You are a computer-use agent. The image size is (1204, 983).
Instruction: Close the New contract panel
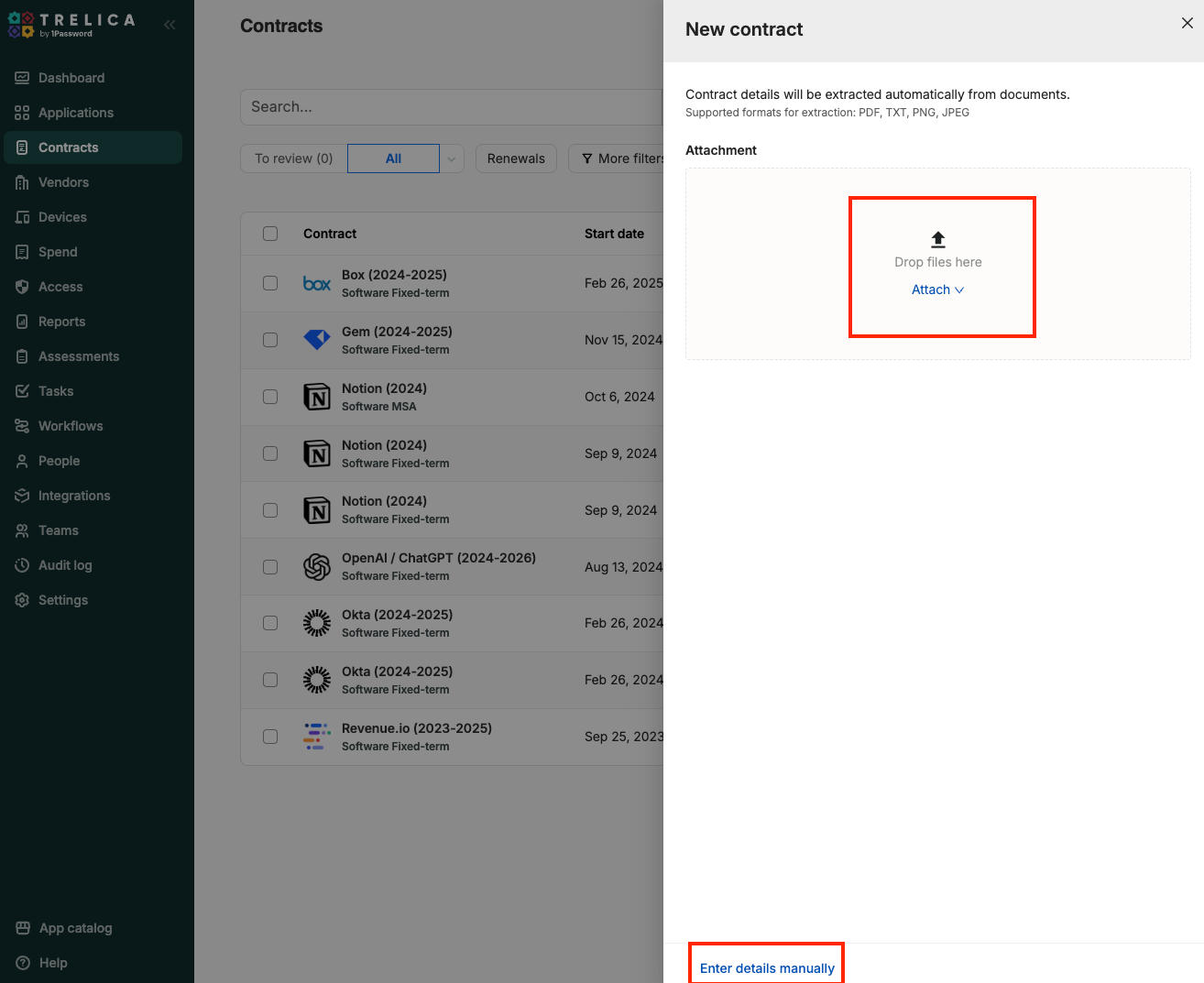click(1187, 23)
